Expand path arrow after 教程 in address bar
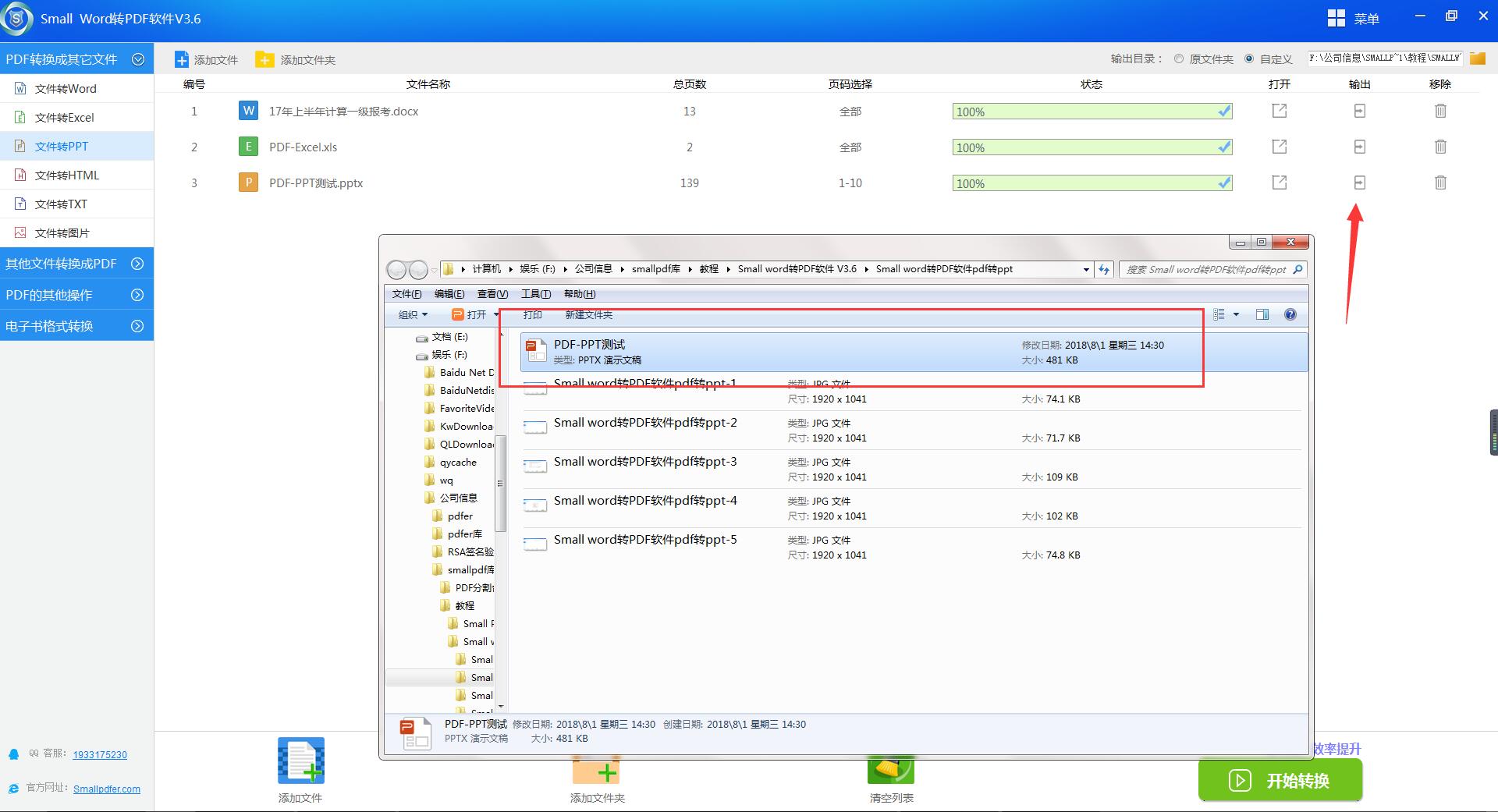Image resolution: width=1498 pixels, height=812 pixels. [x=729, y=269]
